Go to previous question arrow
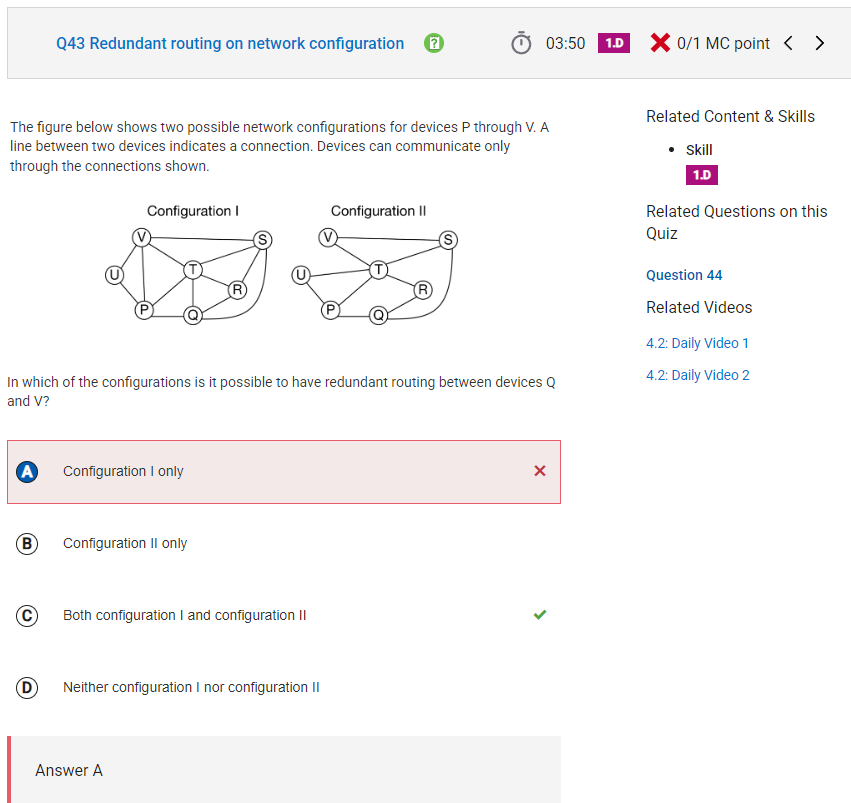The image size is (851, 803). (789, 43)
